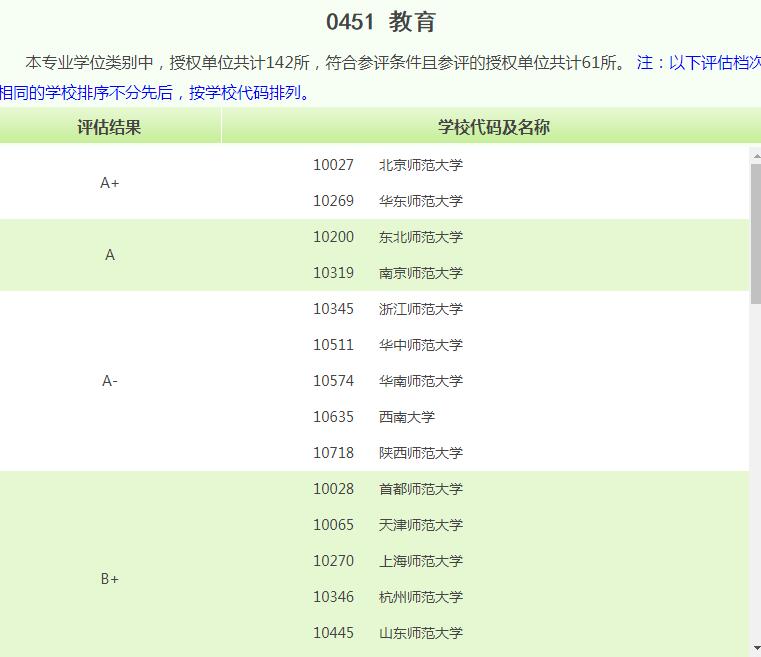Click 杭州师范大学 school name
This screenshot has width=761, height=657.
420,597
